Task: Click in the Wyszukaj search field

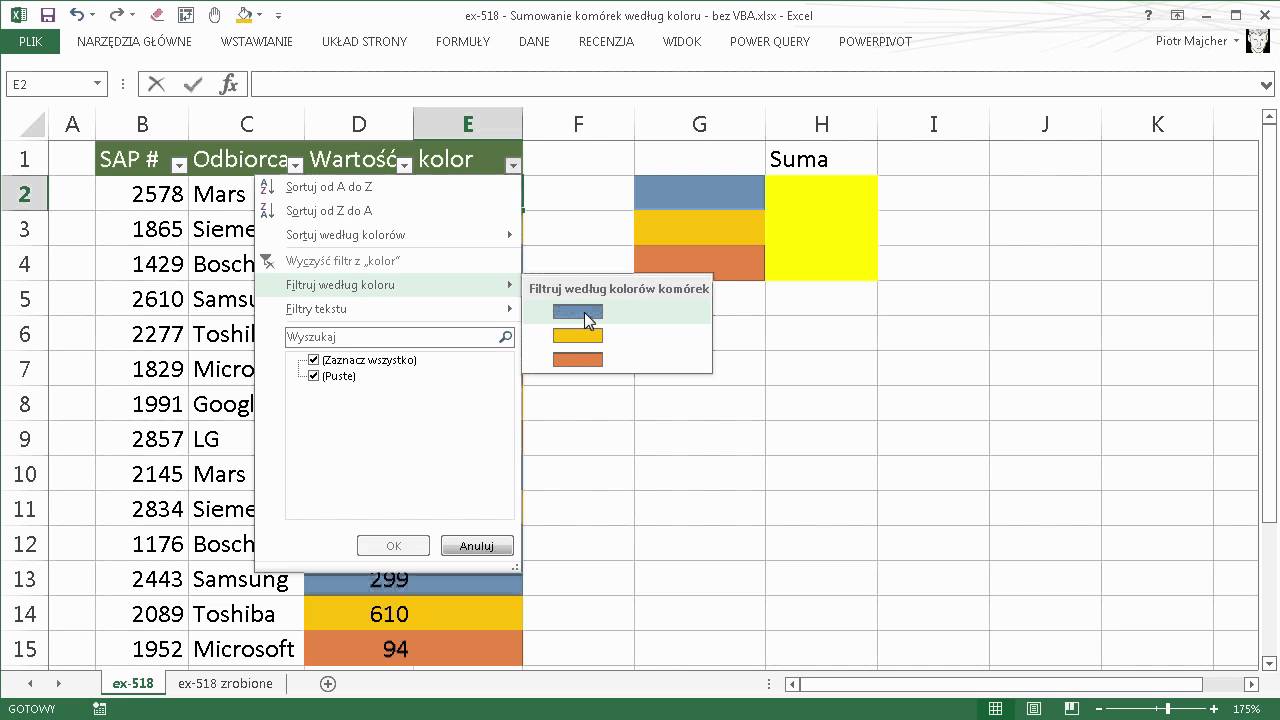Action: pos(390,337)
